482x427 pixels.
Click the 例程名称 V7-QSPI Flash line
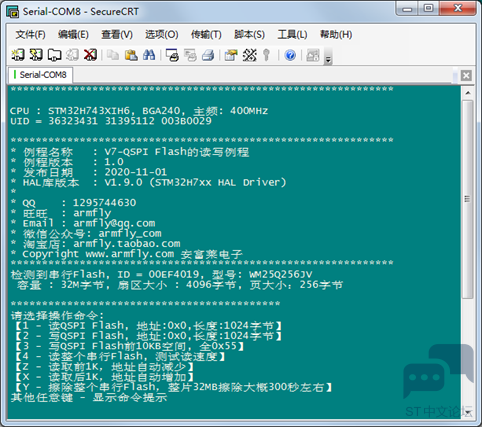(129, 152)
